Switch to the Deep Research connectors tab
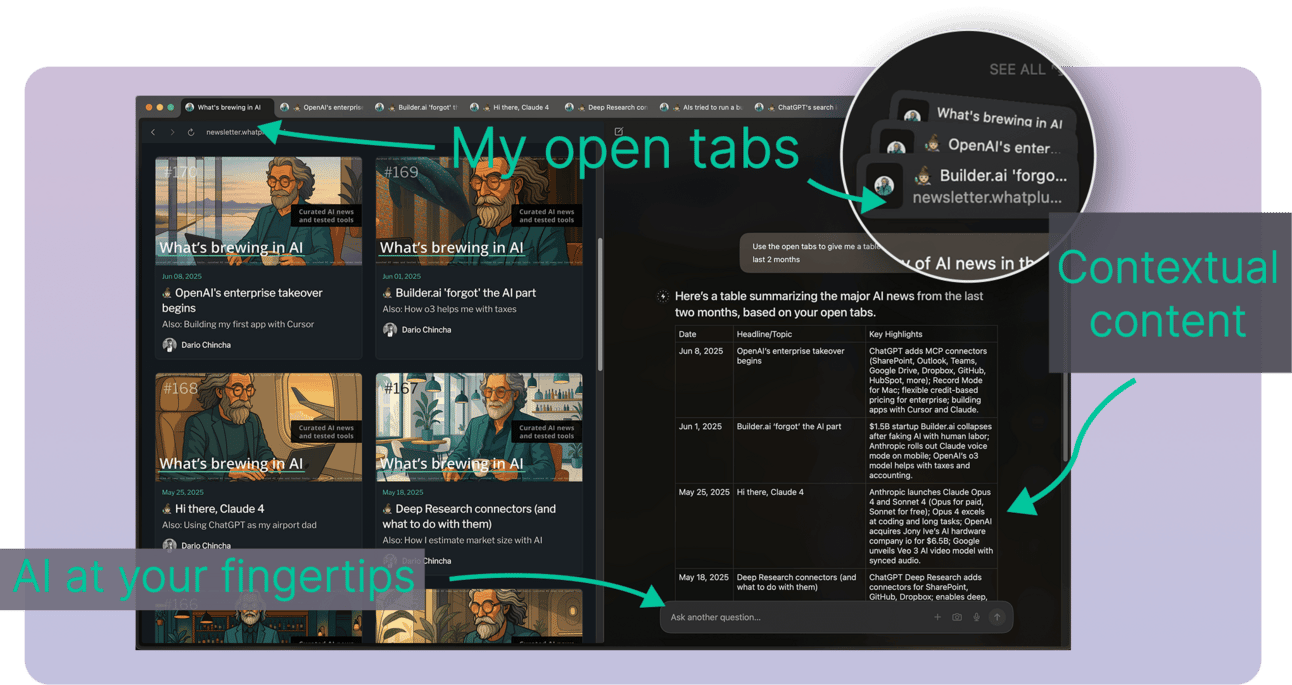 click(x=606, y=107)
